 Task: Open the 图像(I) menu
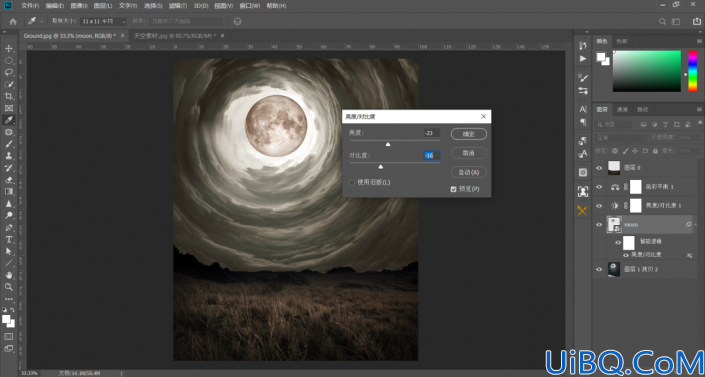pyautogui.click(x=79, y=6)
